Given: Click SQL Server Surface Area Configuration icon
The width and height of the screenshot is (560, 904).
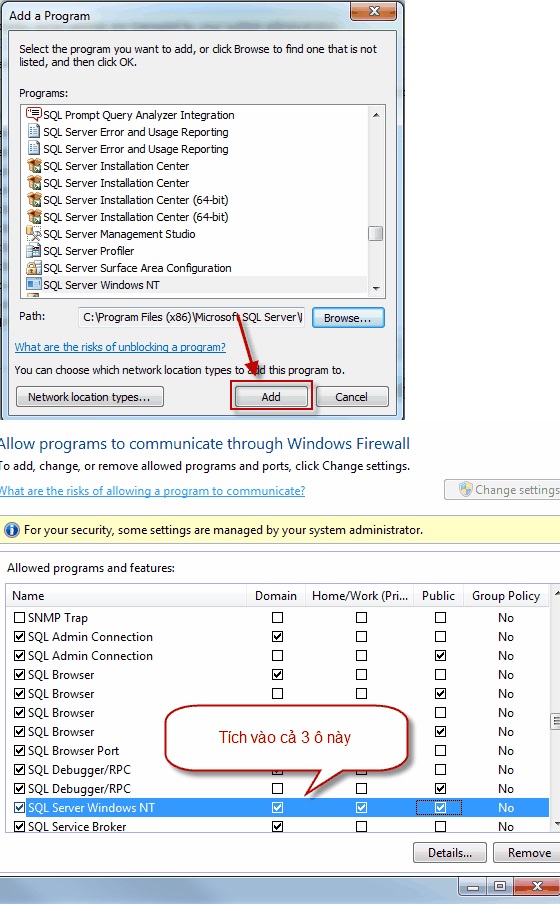Looking at the screenshot, I should (x=34, y=268).
